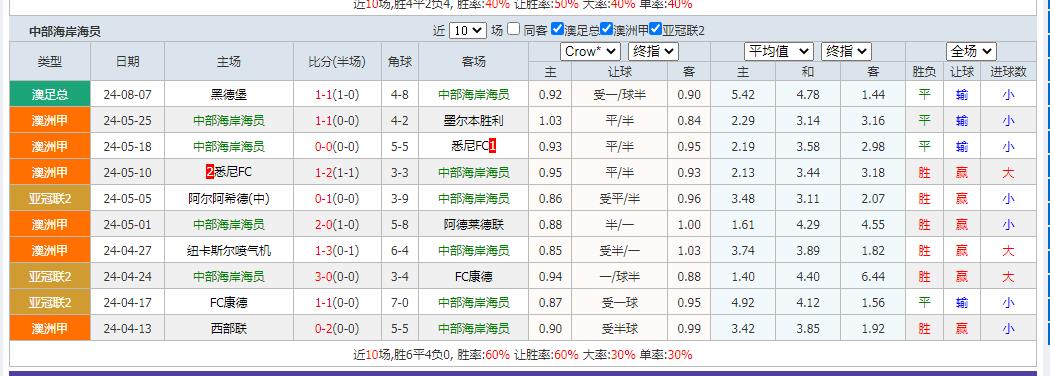Screen dimensions: 1050x376
Task: Click the 胜负 column header
Action: tap(924, 72)
